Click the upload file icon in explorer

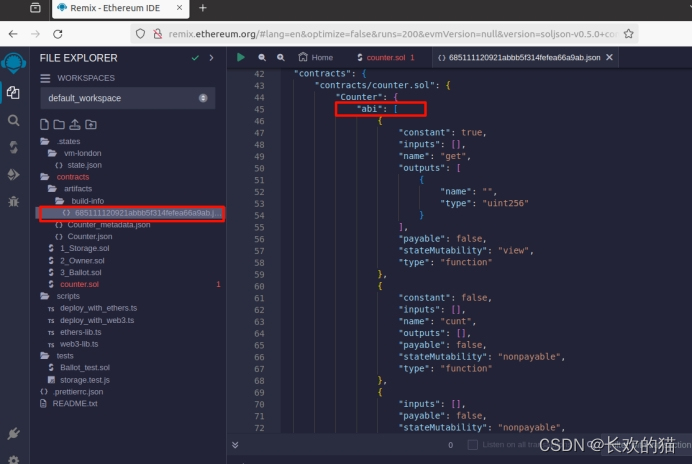tap(75, 124)
